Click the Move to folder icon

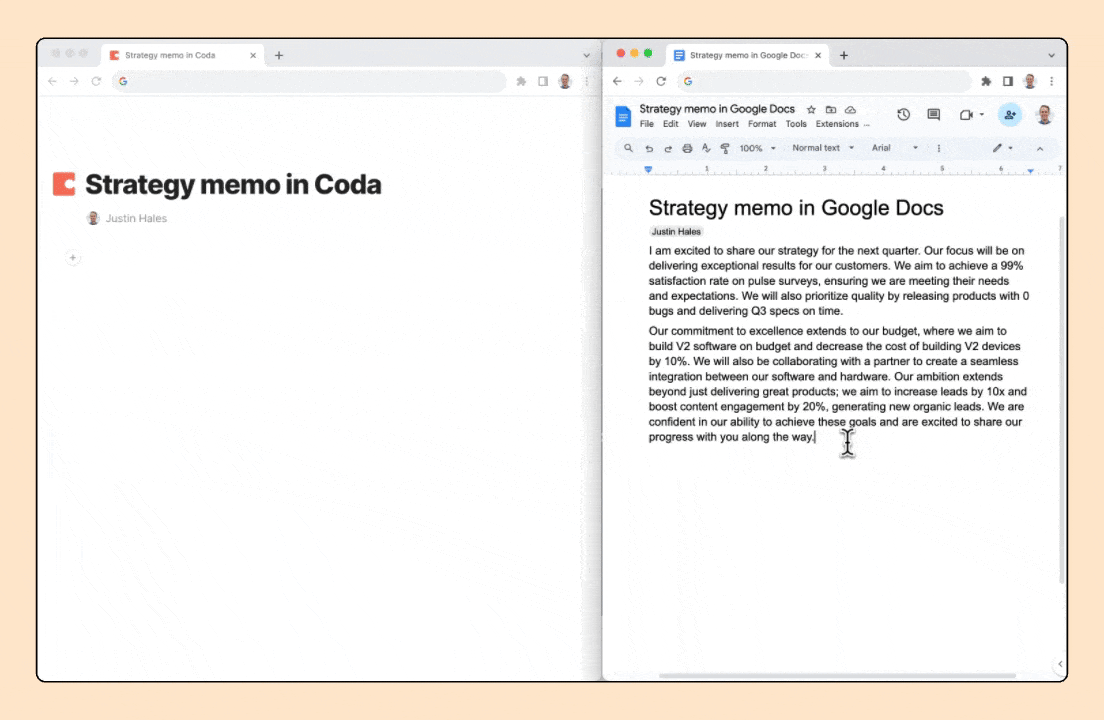tap(831, 110)
